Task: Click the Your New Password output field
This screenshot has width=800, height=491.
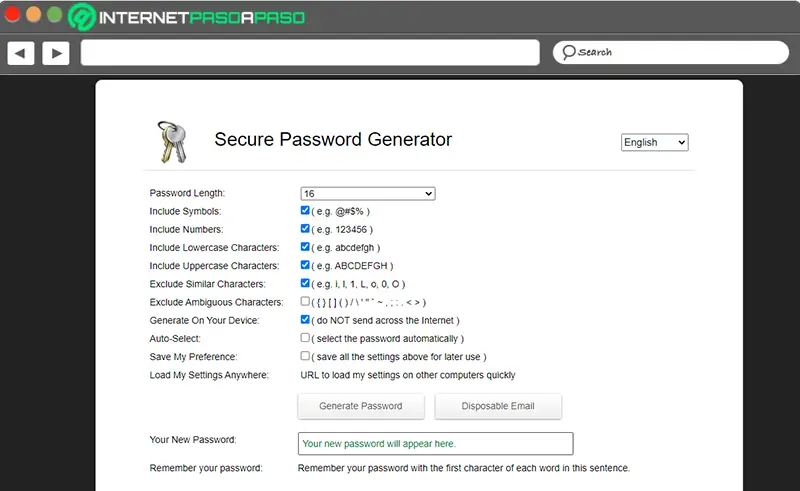Action: pos(435,443)
